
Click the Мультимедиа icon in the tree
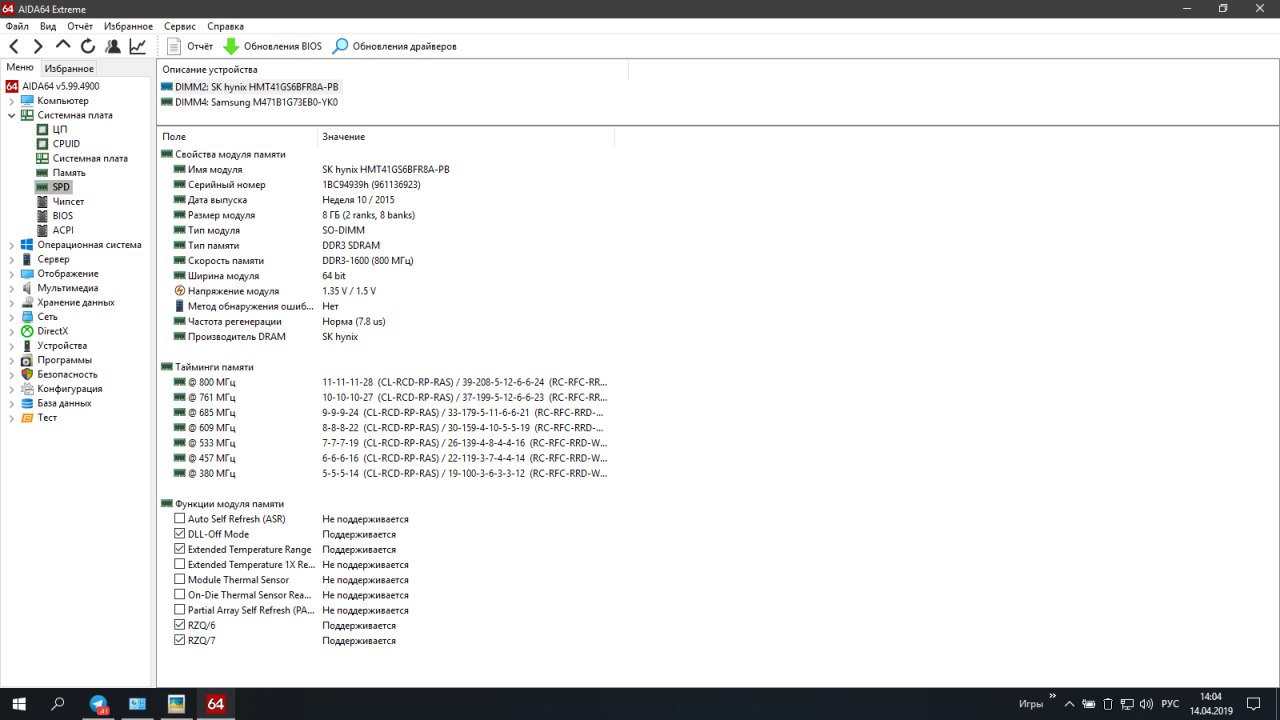28,288
